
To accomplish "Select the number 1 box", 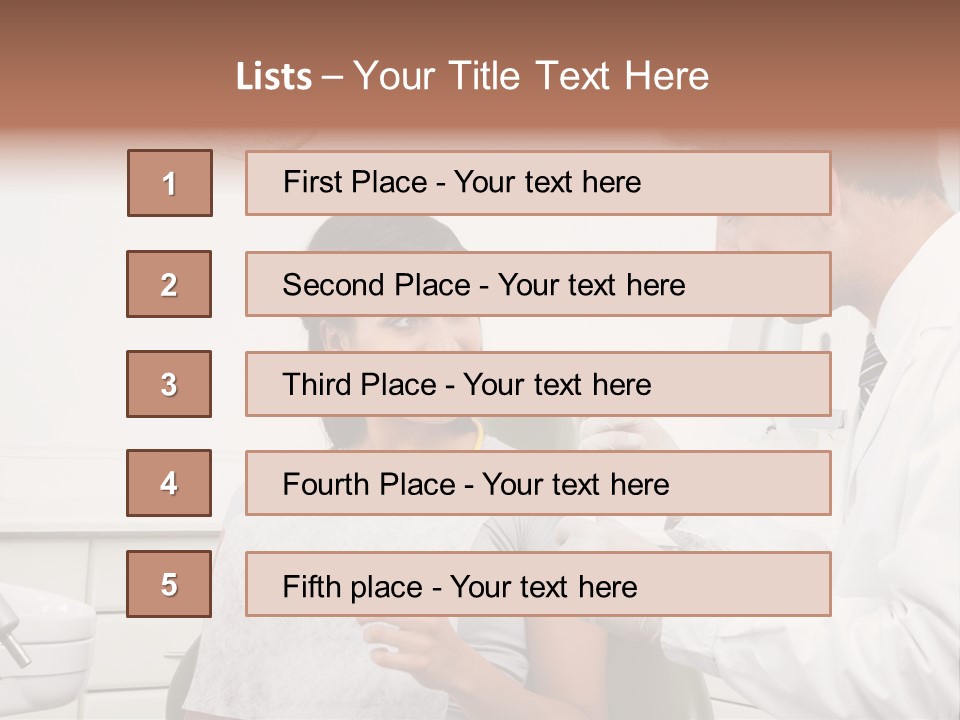I will [169, 183].
